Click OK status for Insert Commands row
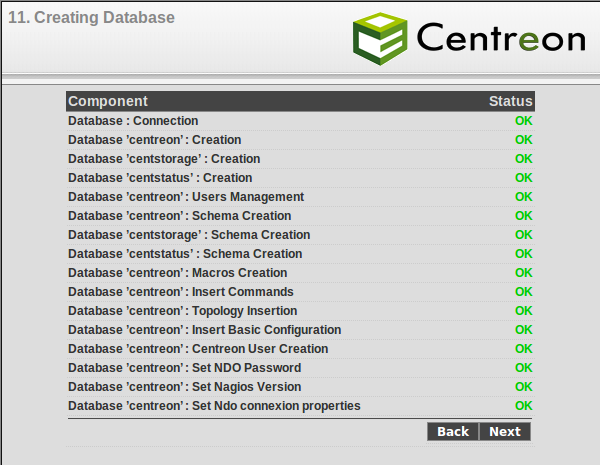 (x=523, y=292)
